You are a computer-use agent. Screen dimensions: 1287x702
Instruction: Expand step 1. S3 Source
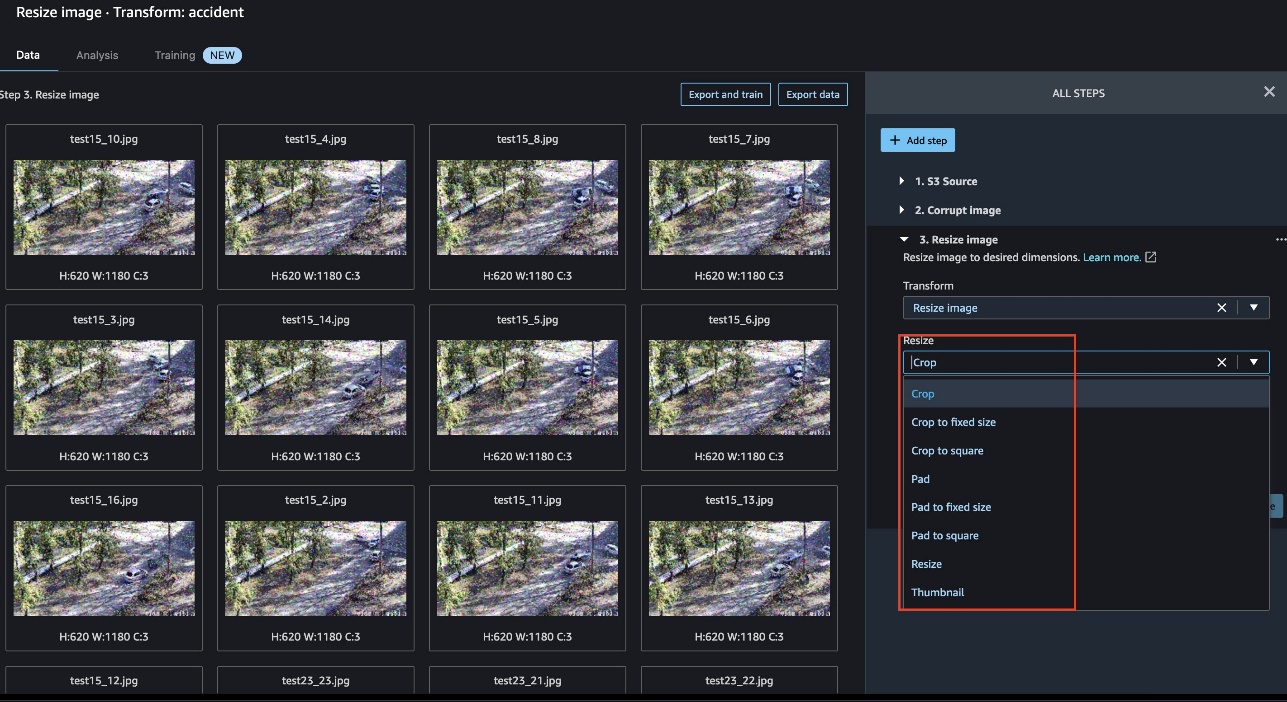tap(903, 182)
